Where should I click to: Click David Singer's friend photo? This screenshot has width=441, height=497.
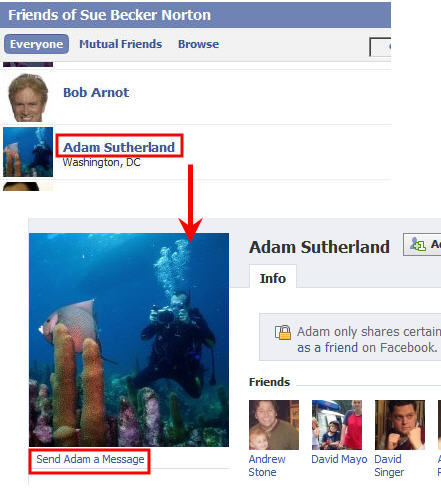[x=400, y=425]
